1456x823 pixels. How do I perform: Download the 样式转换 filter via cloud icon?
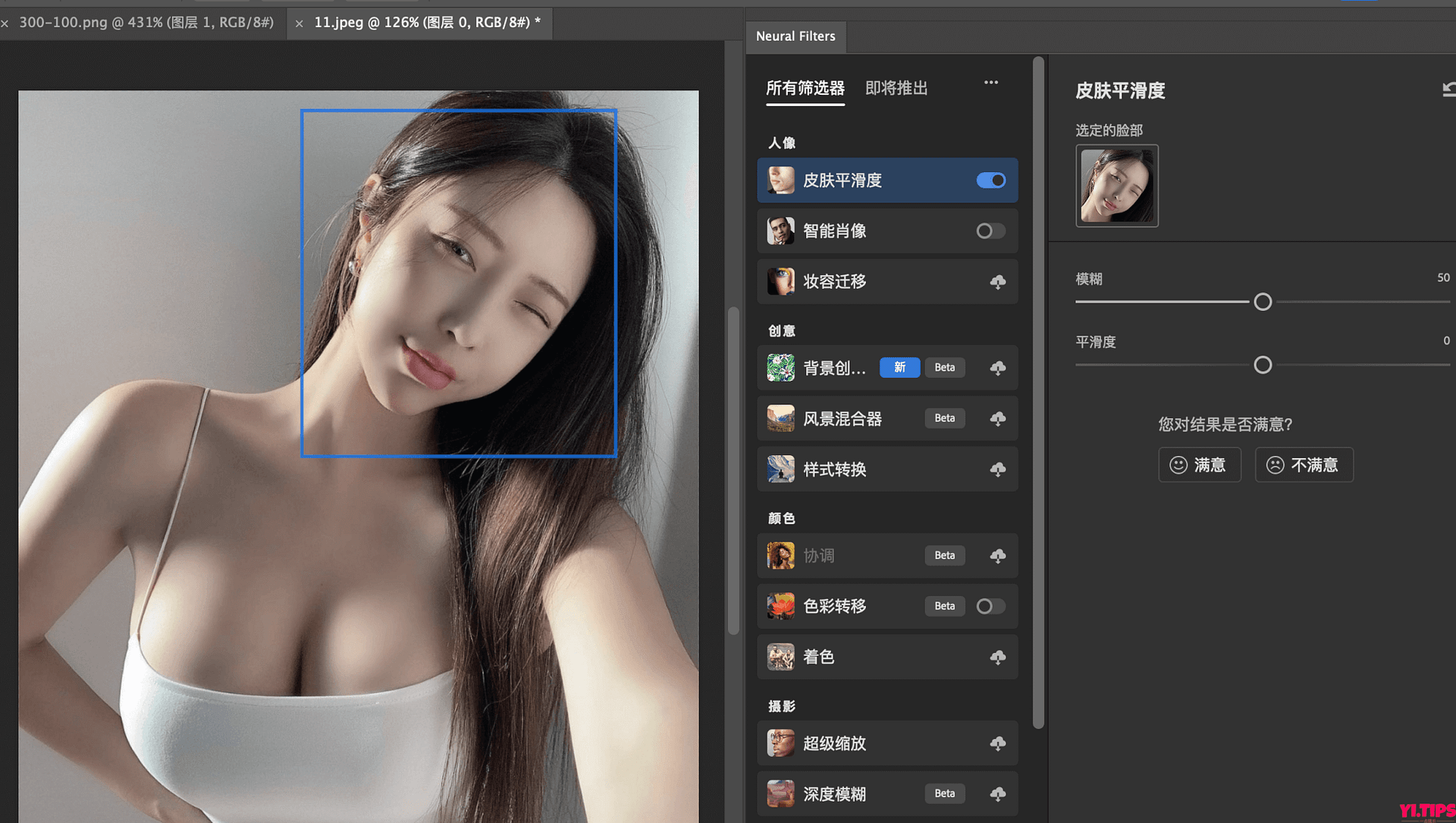(x=997, y=469)
